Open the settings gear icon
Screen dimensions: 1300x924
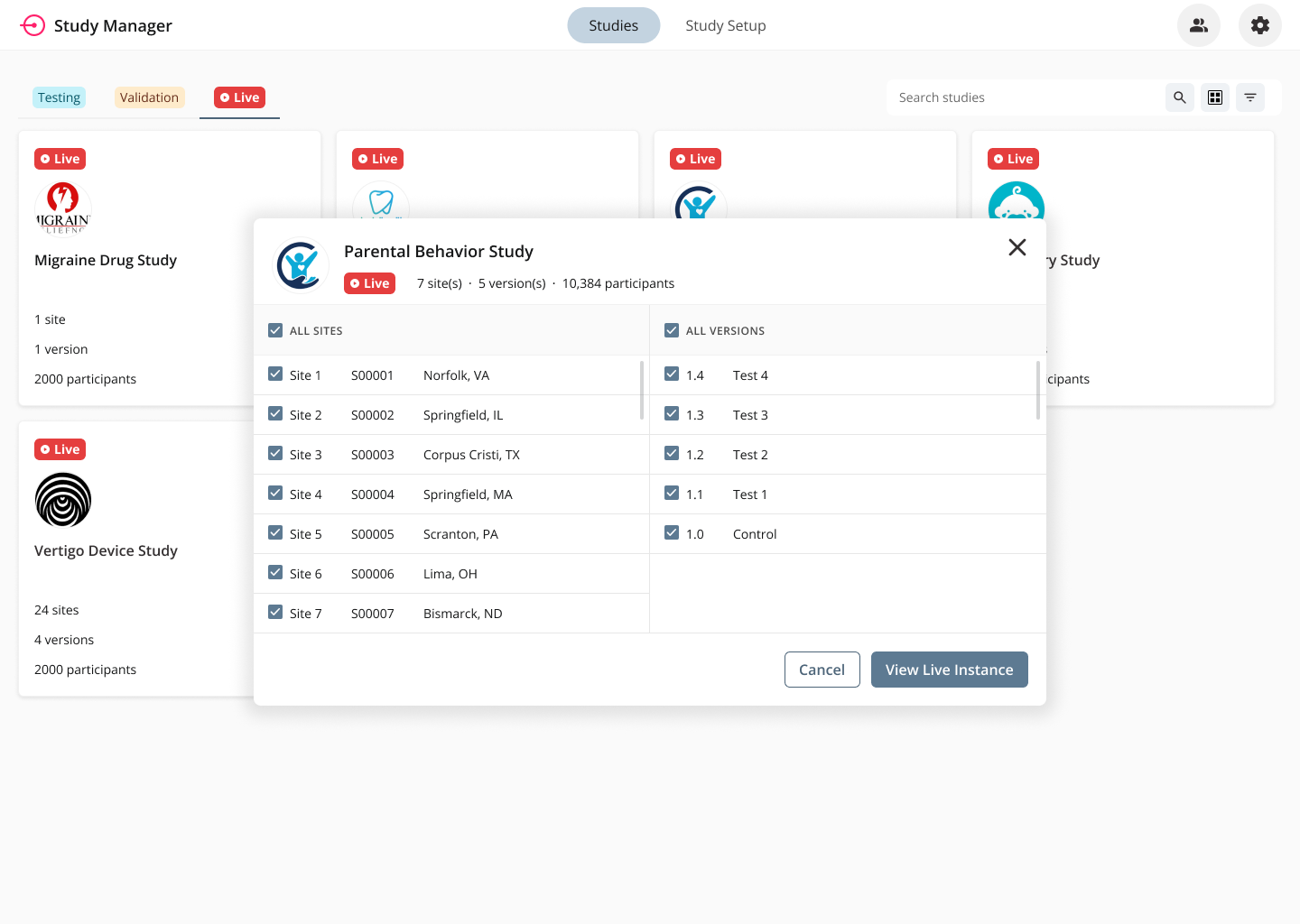click(x=1259, y=25)
